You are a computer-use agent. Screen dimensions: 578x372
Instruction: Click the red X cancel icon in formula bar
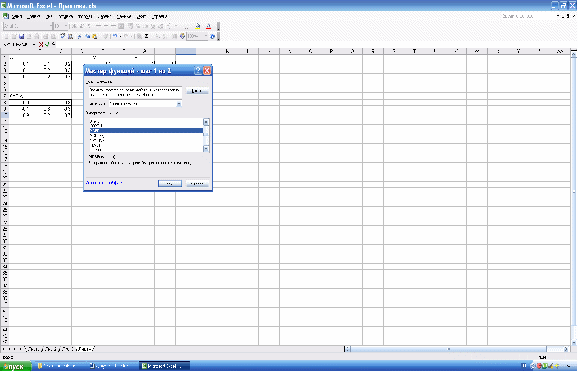41,44
